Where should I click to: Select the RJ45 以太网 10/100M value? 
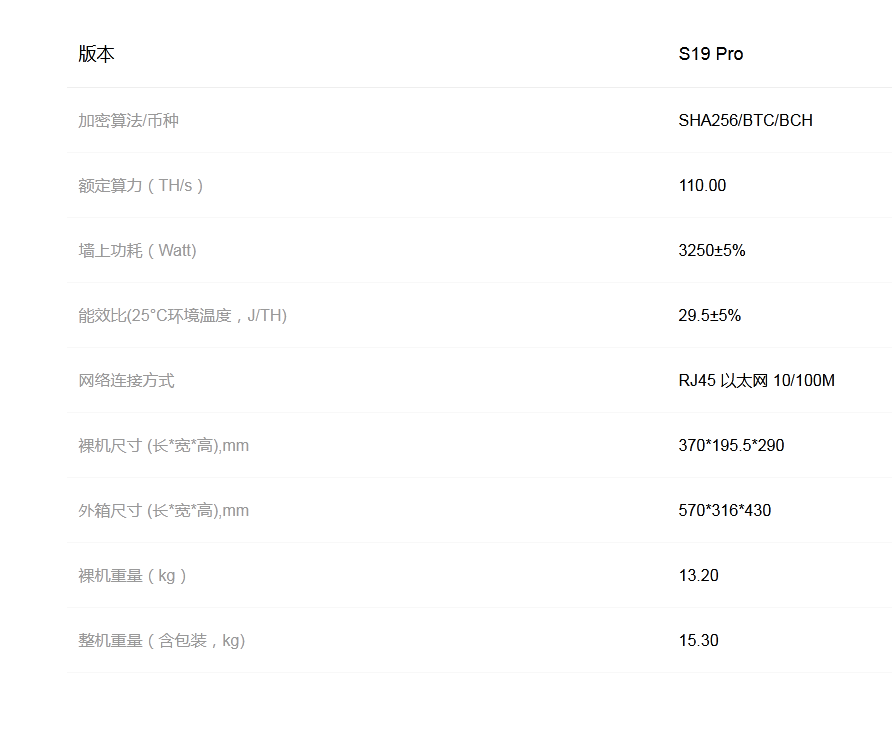(755, 380)
